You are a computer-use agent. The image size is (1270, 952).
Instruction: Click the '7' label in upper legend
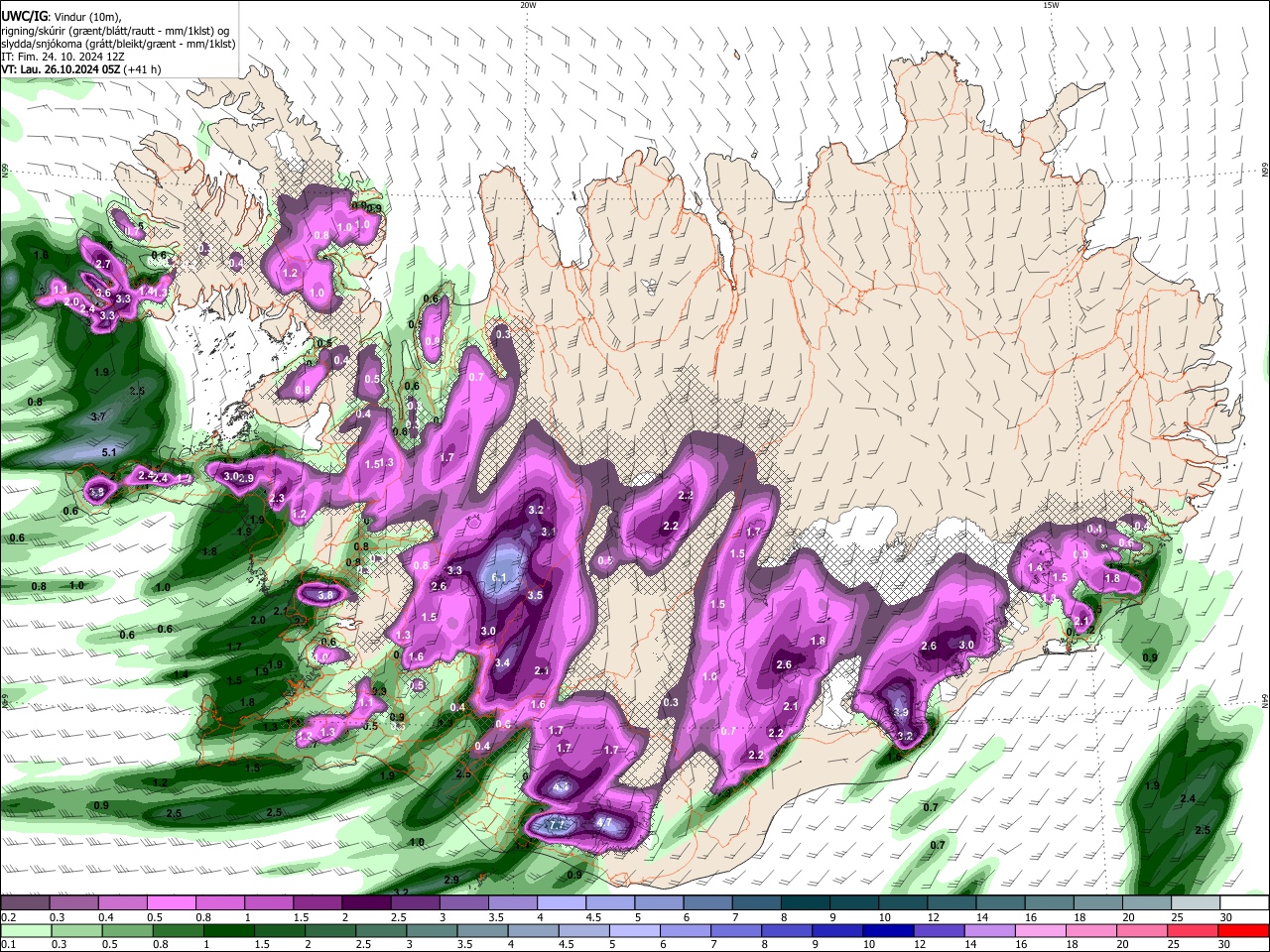(734, 917)
